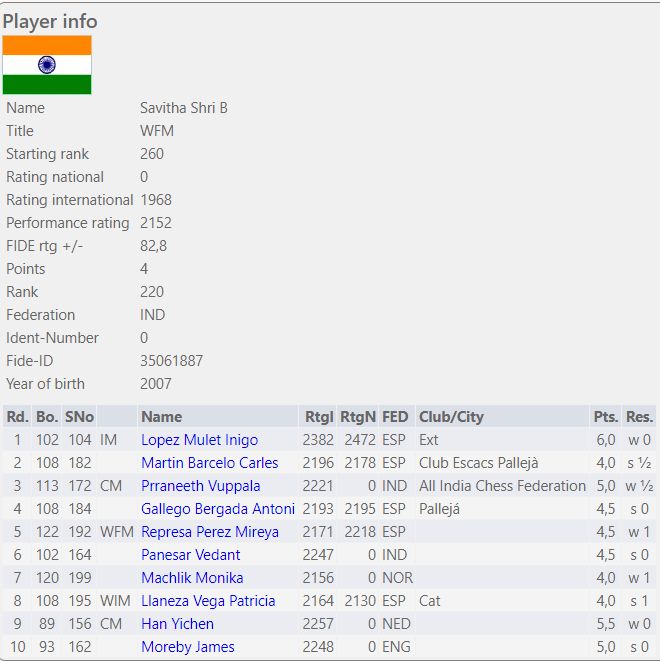
Task: Click the Llaneza Vega Patricia link
Action: (x=208, y=601)
